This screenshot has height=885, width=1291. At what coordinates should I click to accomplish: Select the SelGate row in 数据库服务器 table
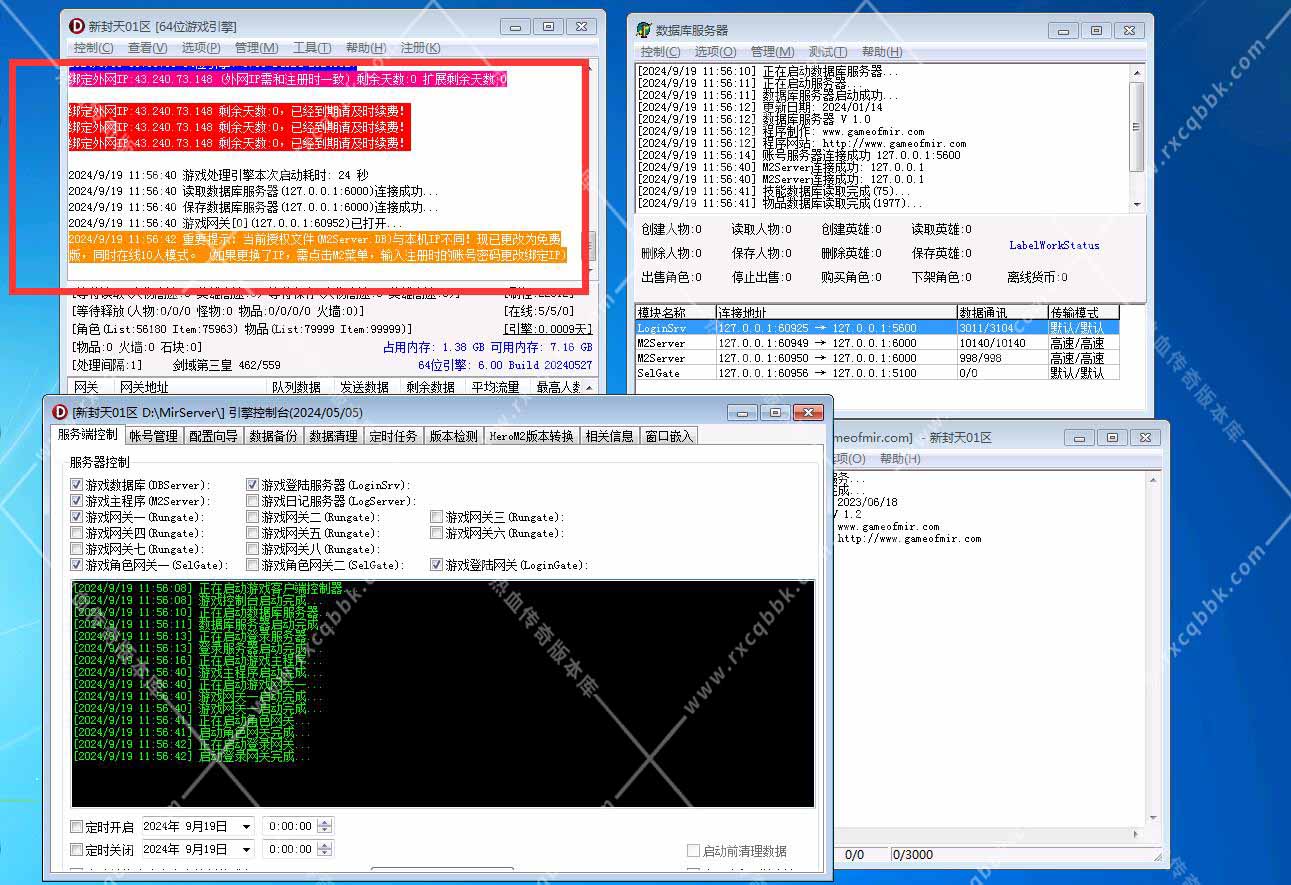coord(877,372)
